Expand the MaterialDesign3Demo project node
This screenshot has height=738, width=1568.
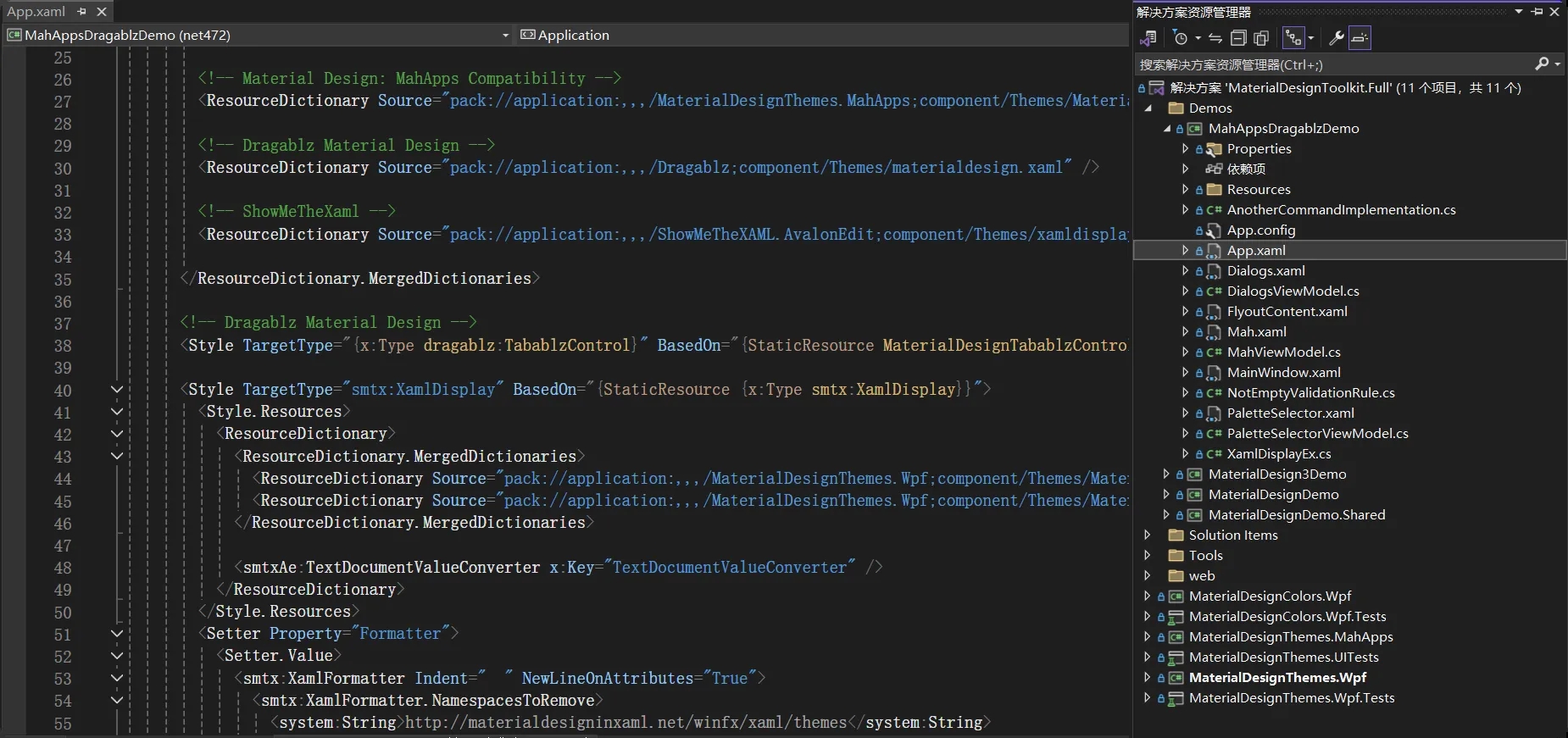point(1166,474)
